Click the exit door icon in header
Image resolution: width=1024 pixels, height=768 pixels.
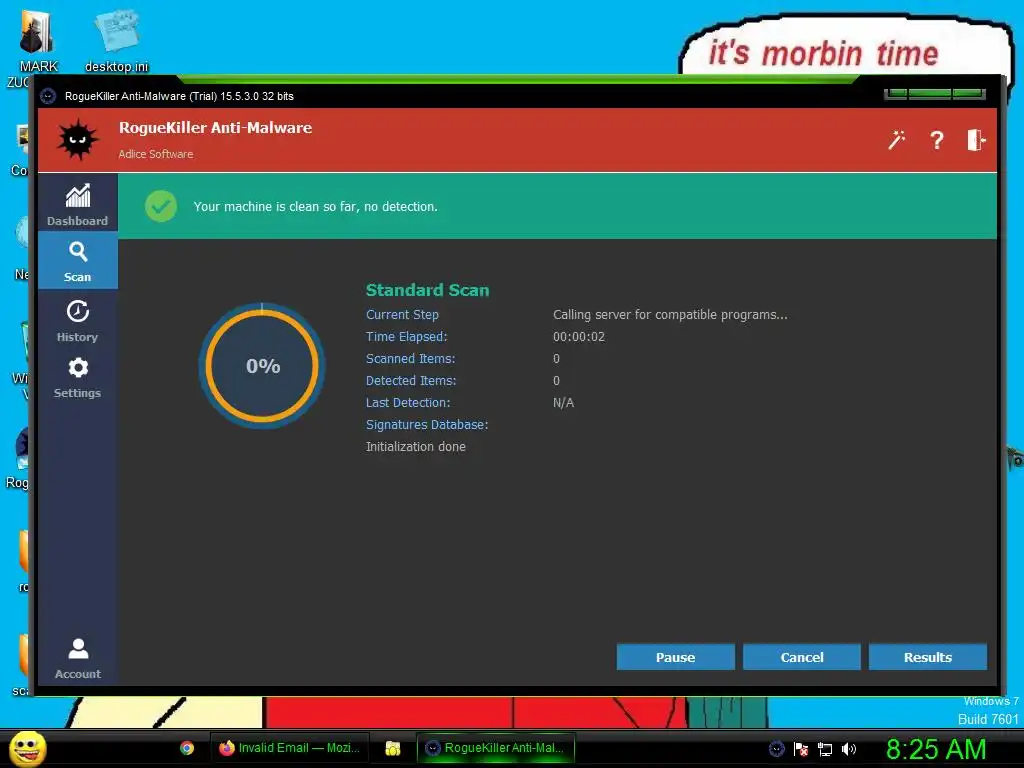[x=976, y=140]
